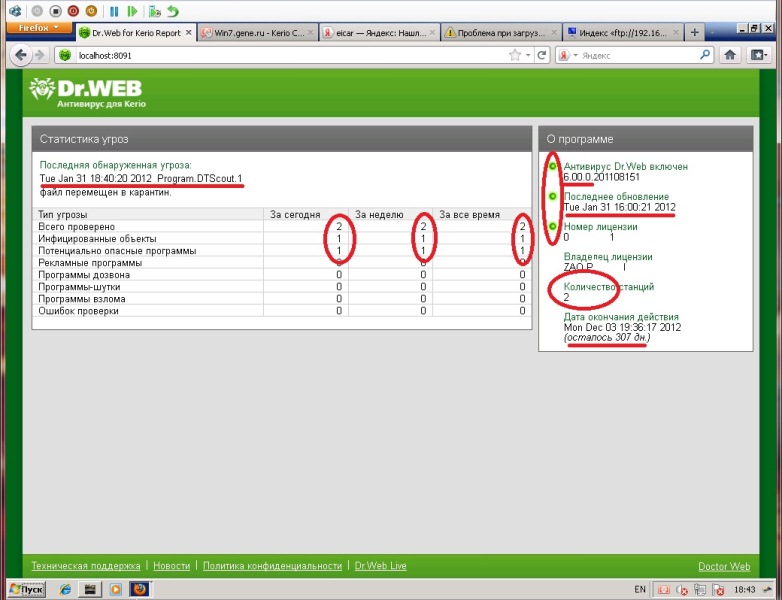Click the Ошибок проверки row label
This screenshot has height=600, width=782.
(x=78, y=311)
